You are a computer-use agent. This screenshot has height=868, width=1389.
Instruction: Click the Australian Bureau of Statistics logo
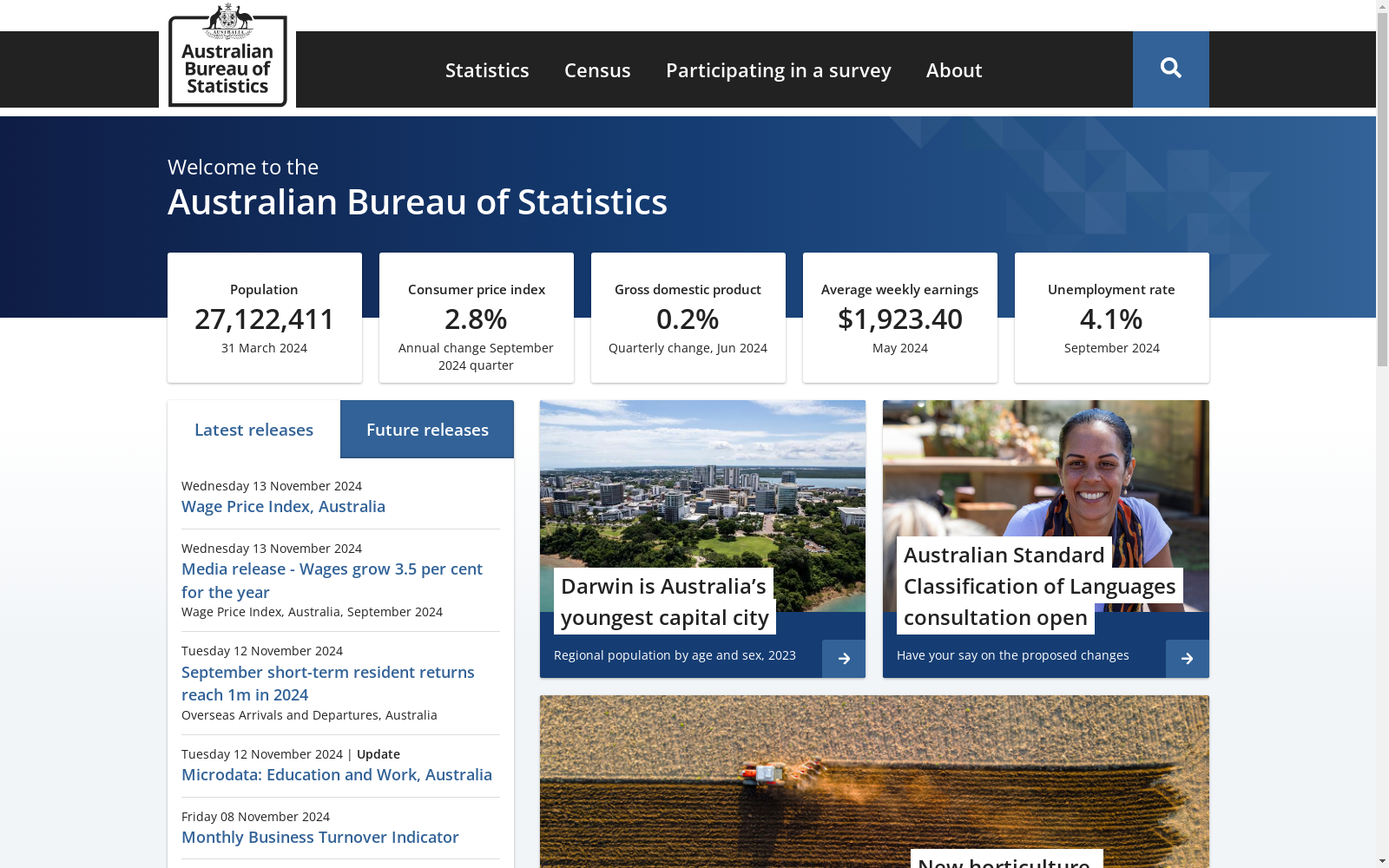point(227,56)
